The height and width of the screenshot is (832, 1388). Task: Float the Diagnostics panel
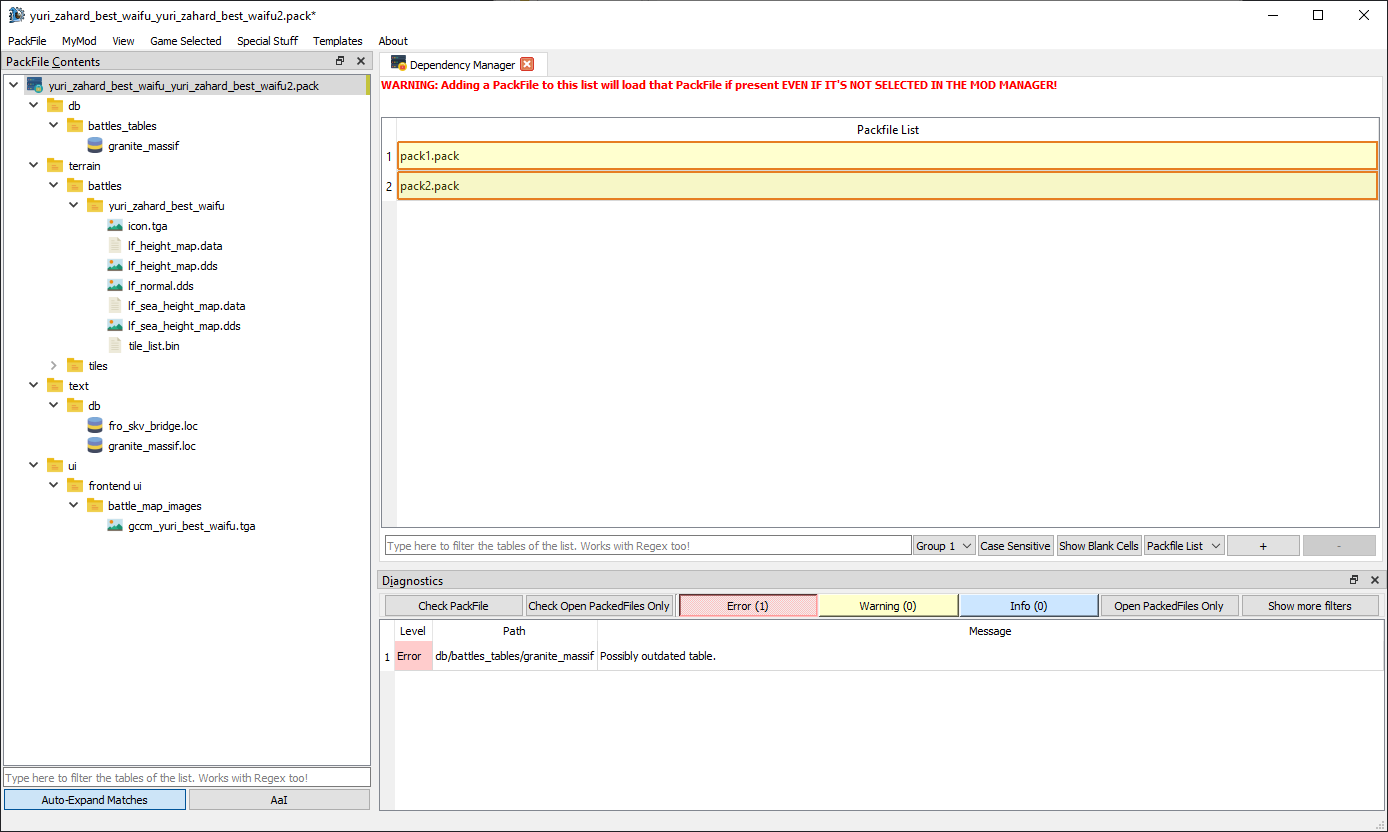(x=1354, y=580)
